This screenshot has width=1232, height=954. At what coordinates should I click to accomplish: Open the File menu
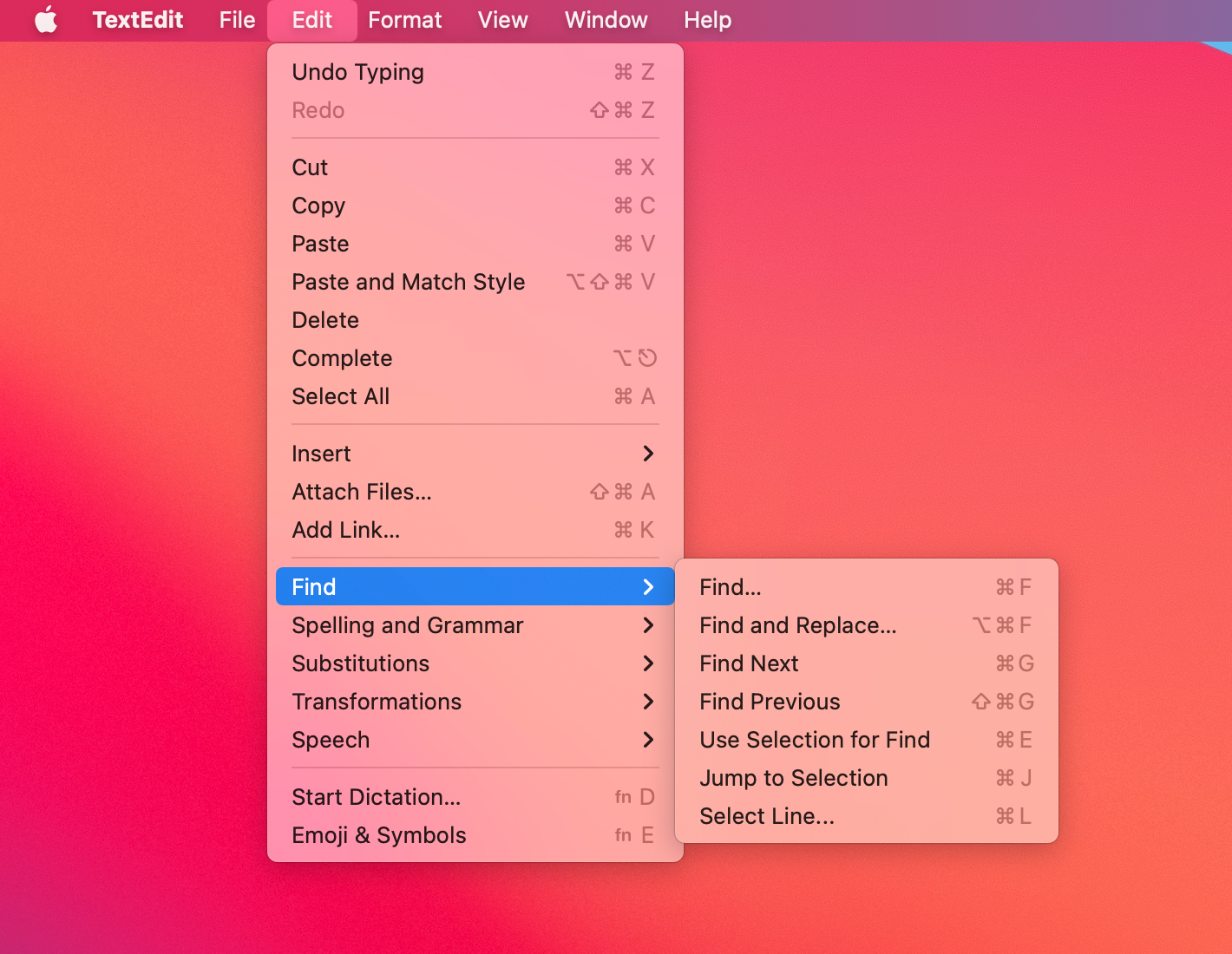tap(237, 19)
